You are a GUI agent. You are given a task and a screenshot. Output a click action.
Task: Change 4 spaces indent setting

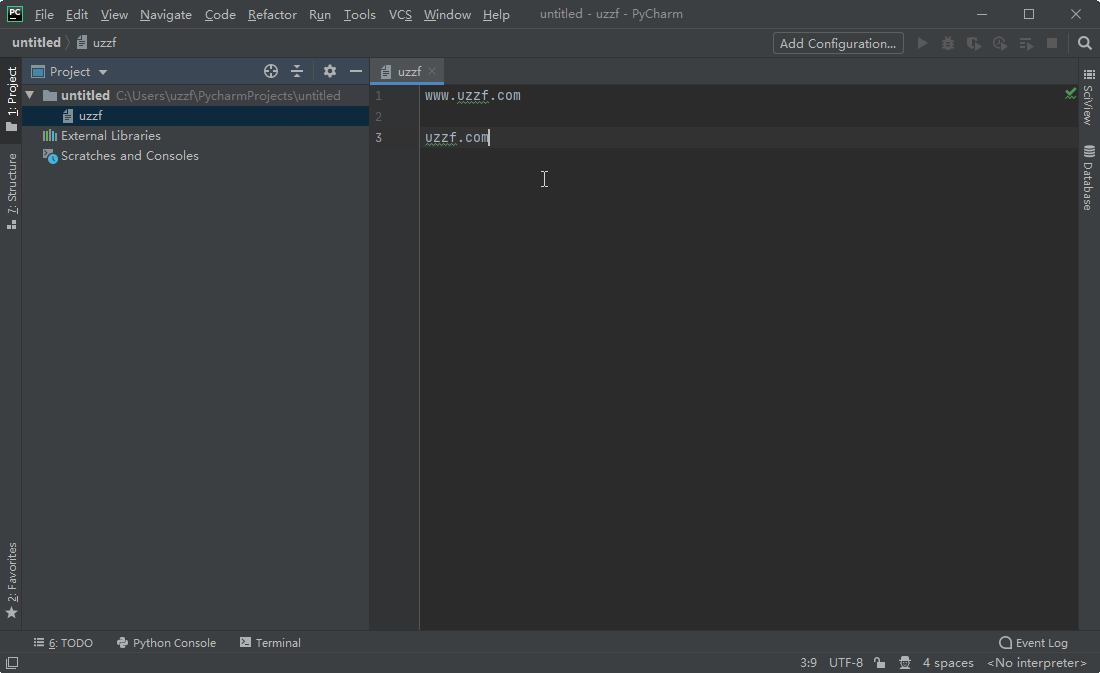pyautogui.click(x=948, y=662)
